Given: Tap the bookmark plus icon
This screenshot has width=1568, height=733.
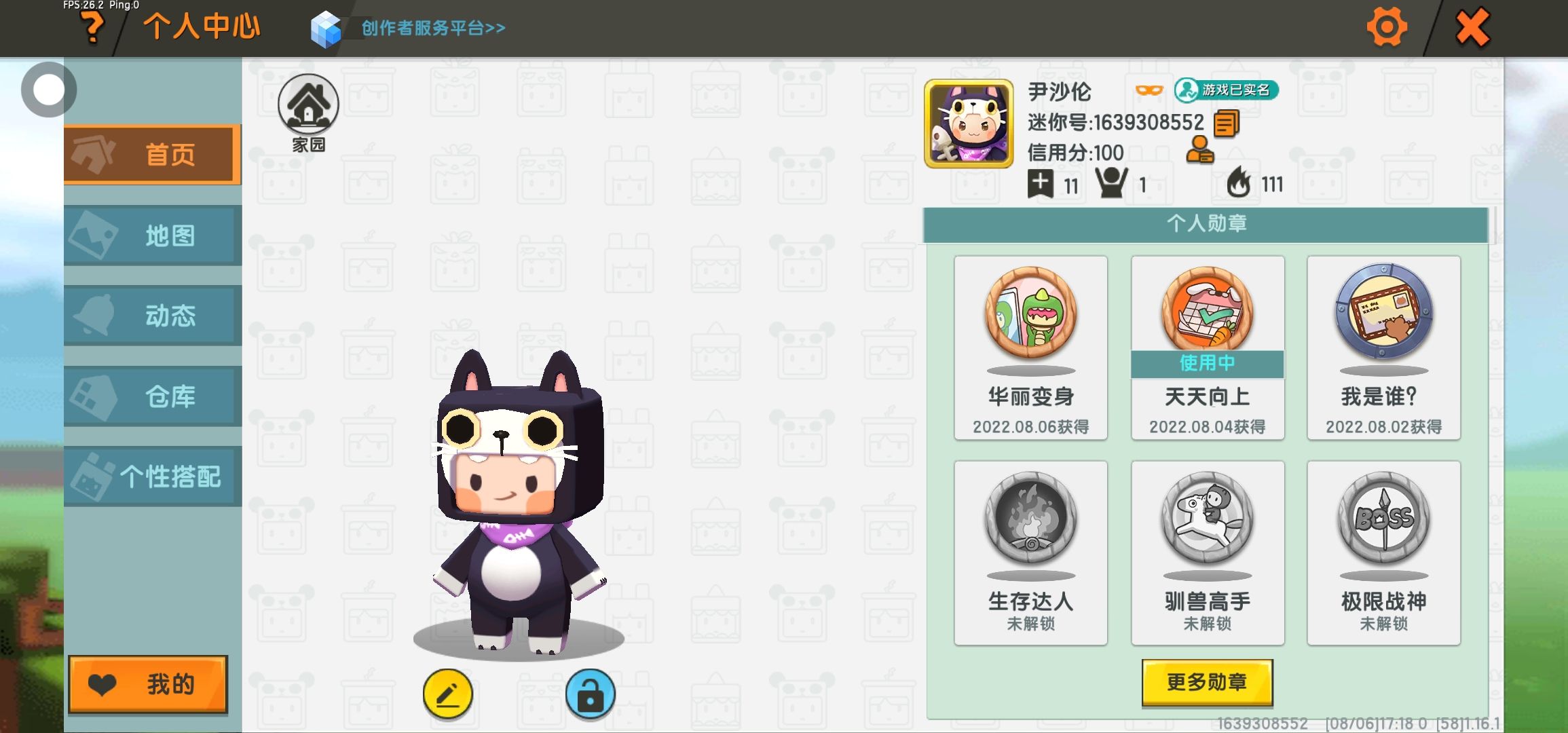Looking at the screenshot, I should [x=1041, y=183].
